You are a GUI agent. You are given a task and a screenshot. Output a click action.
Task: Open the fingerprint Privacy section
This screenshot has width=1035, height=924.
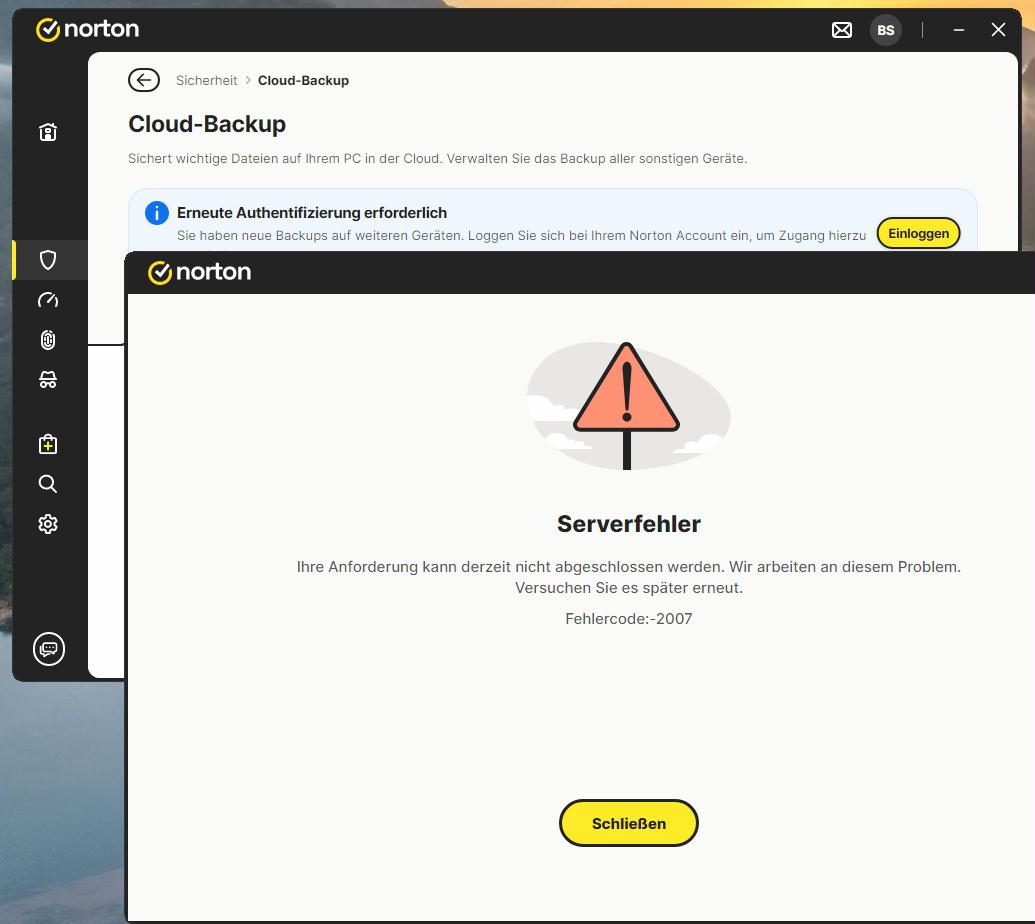(x=48, y=340)
